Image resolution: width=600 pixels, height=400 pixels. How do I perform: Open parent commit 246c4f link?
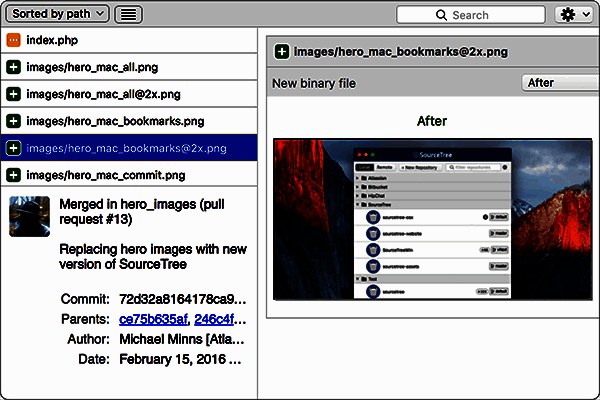(214, 319)
